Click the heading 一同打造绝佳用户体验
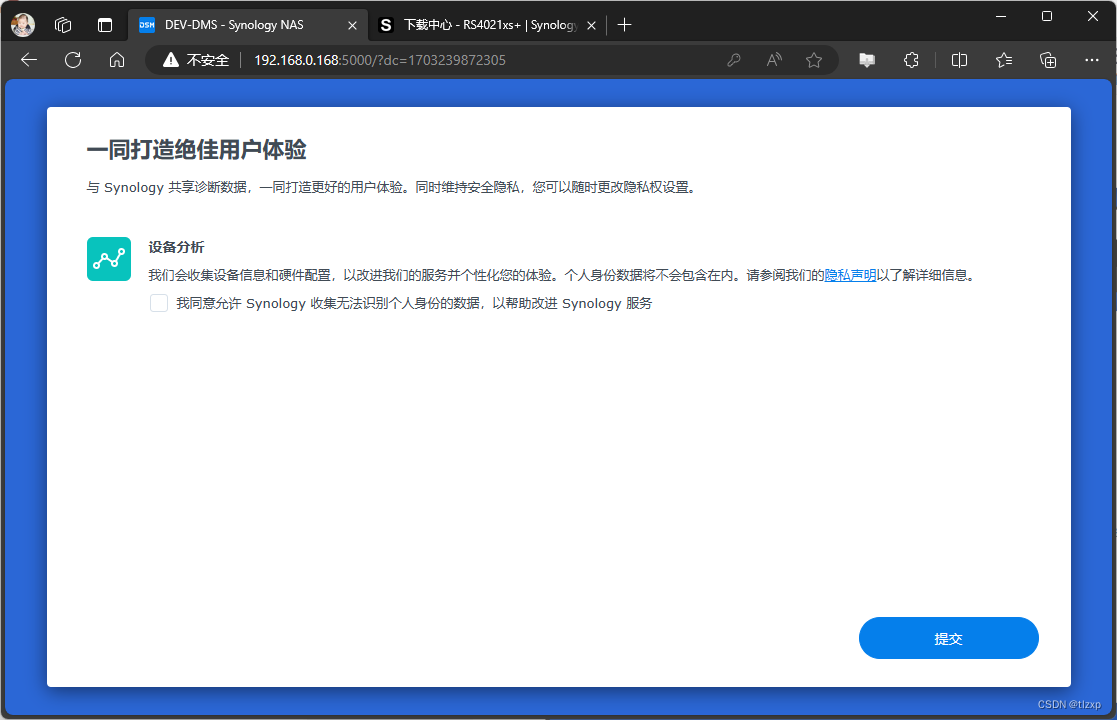Screen dimensions: 1117x720 click(x=197, y=150)
